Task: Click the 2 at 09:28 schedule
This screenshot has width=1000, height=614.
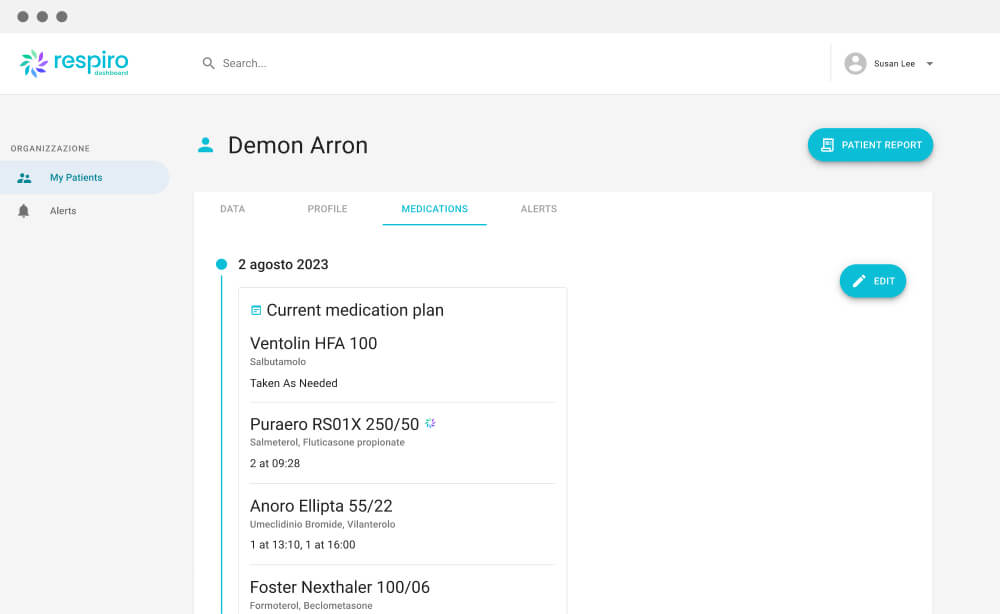Action: coord(275,464)
